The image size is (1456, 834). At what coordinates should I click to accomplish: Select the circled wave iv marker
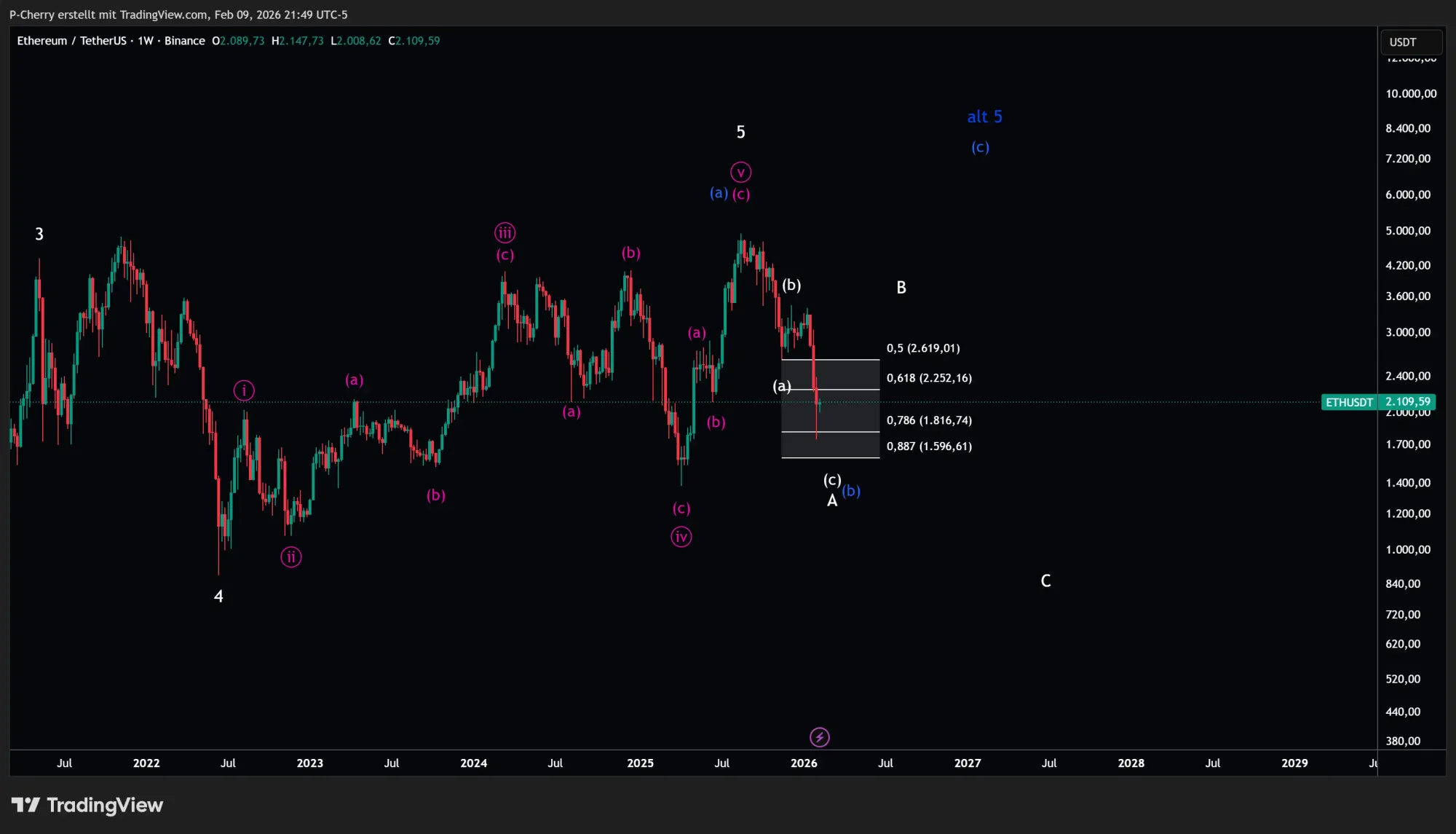coord(681,537)
